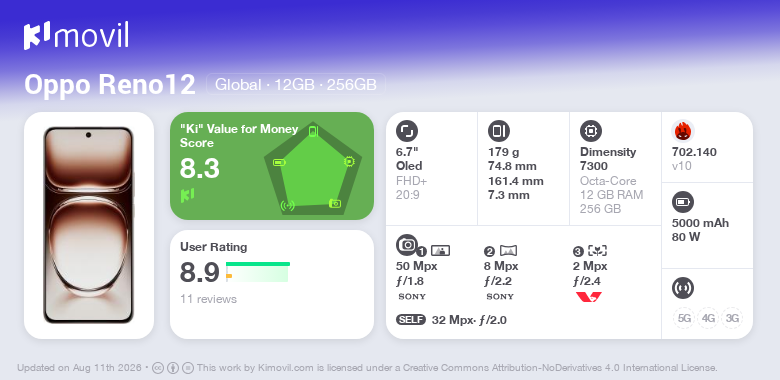This screenshot has width=780, height=380.
Task: Click the battery capacity icon
Action: [x=682, y=202]
